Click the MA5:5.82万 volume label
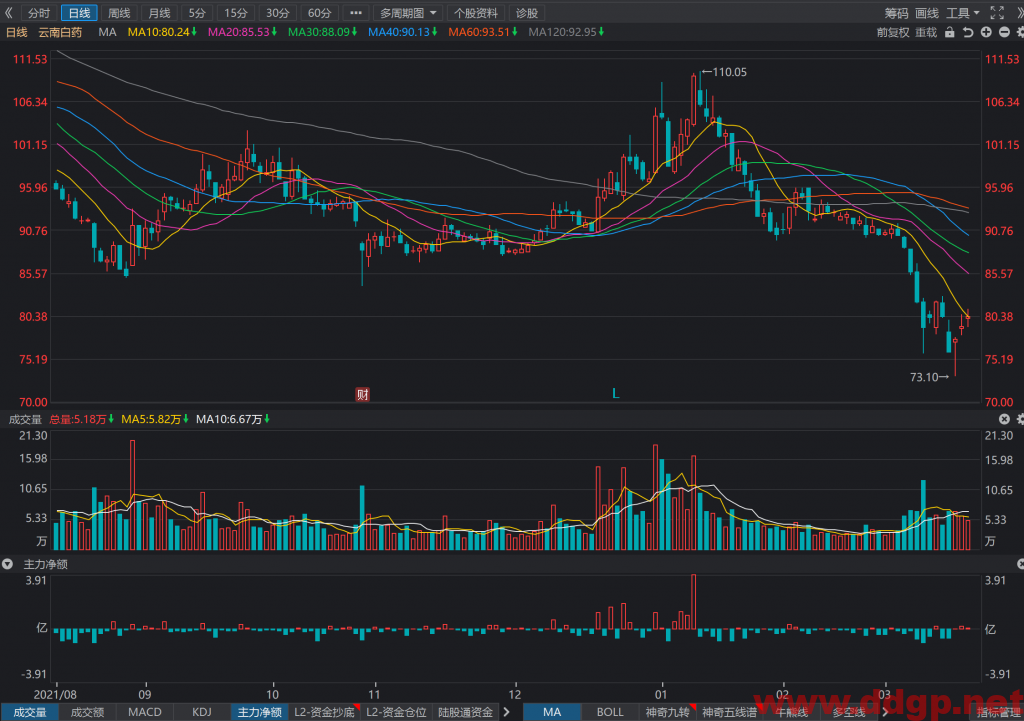The height and width of the screenshot is (721, 1024). [x=155, y=419]
